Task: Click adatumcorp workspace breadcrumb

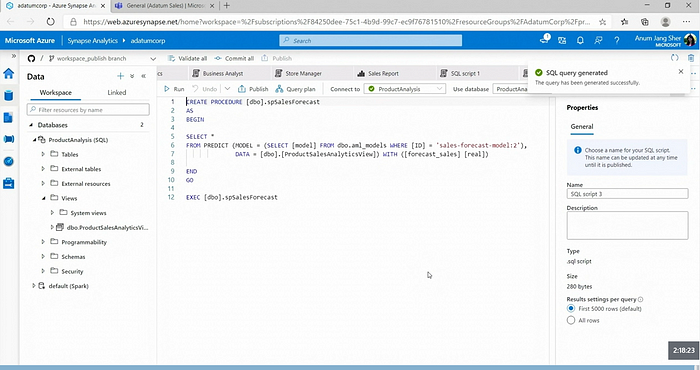Action: (148, 41)
